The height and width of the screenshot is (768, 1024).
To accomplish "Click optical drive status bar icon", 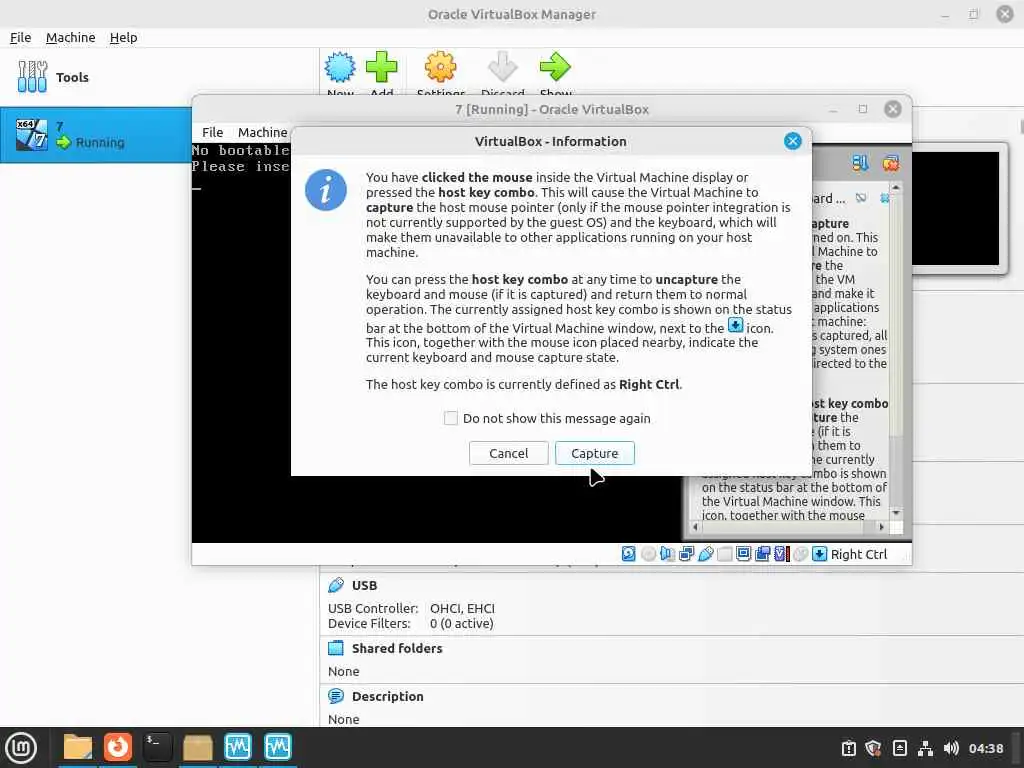I will 648,554.
